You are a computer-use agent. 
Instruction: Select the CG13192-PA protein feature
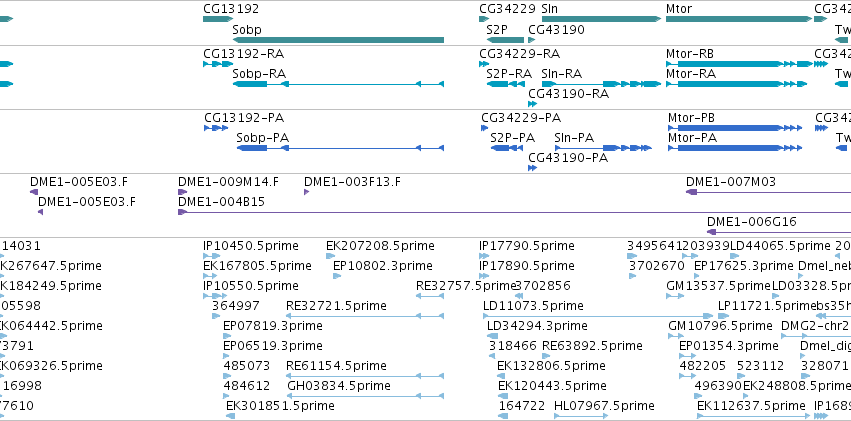216,128
